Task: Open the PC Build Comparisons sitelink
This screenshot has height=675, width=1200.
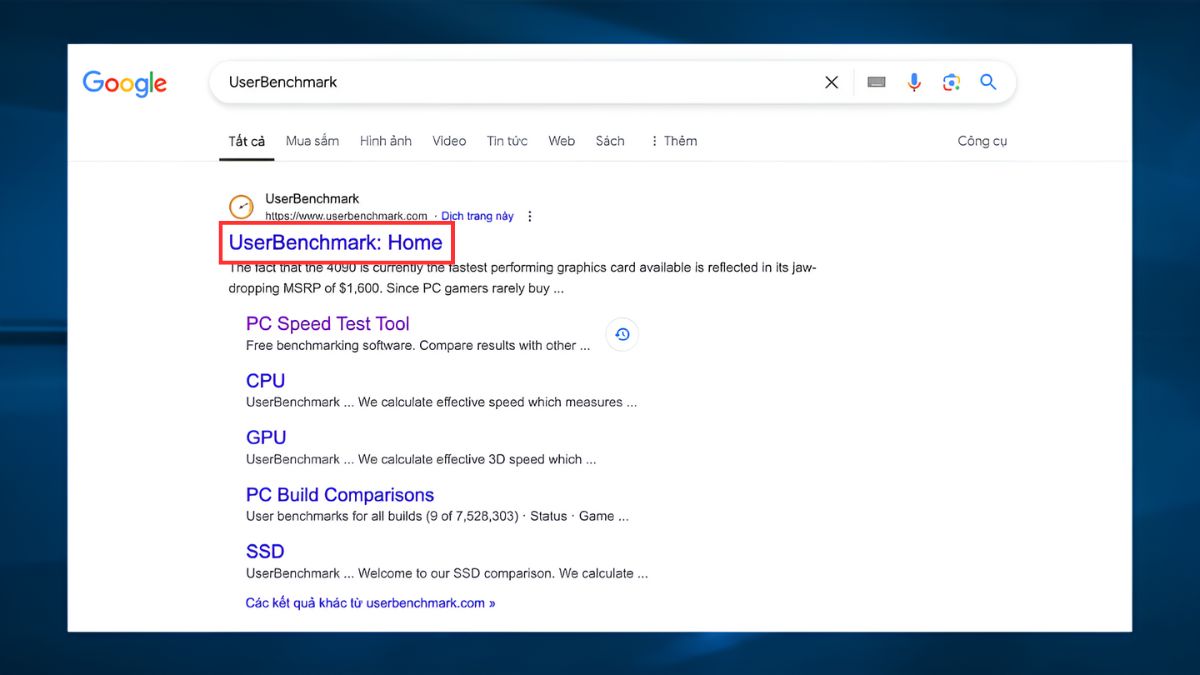Action: pyautogui.click(x=340, y=495)
